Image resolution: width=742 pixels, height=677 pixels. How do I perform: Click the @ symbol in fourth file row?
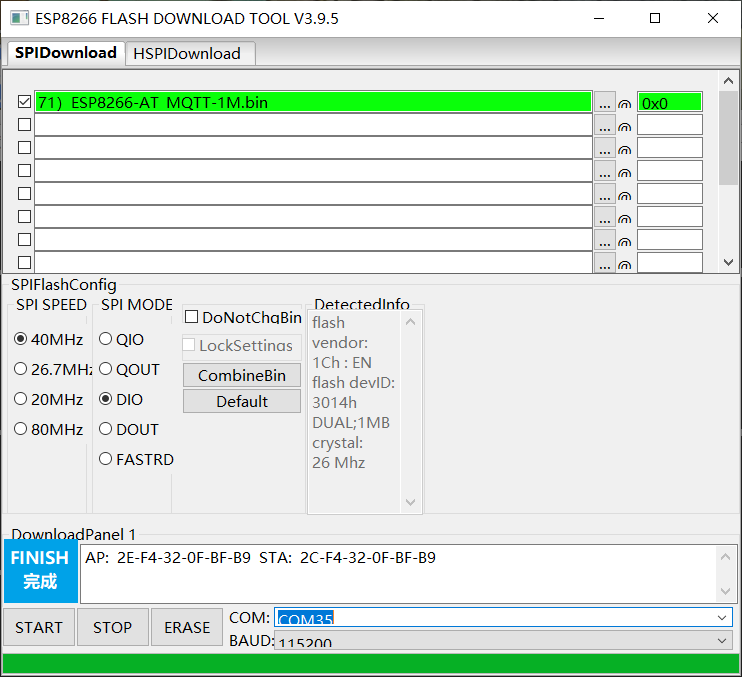[625, 173]
